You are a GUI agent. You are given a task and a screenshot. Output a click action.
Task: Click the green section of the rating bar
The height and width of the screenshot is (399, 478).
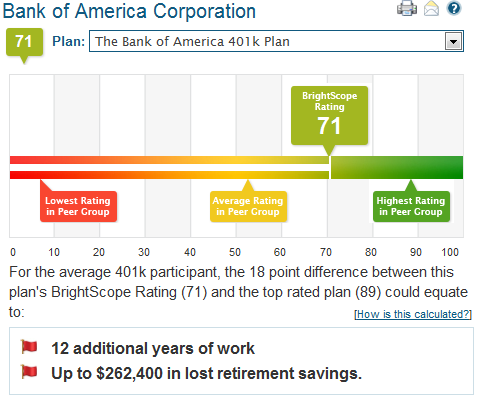click(x=397, y=167)
